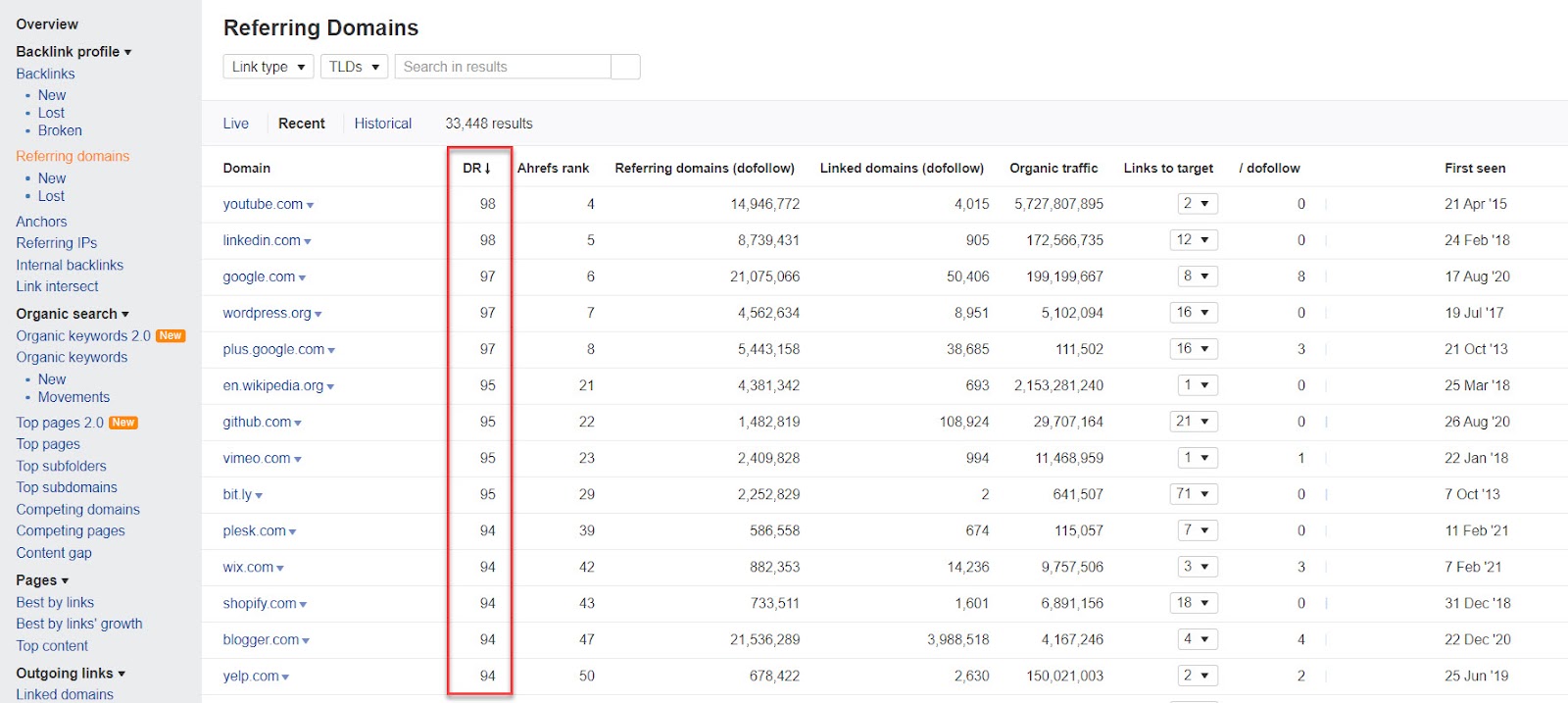The height and width of the screenshot is (703, 1568).
Task: Collapse the Pages section
Action: click(42, 580)
